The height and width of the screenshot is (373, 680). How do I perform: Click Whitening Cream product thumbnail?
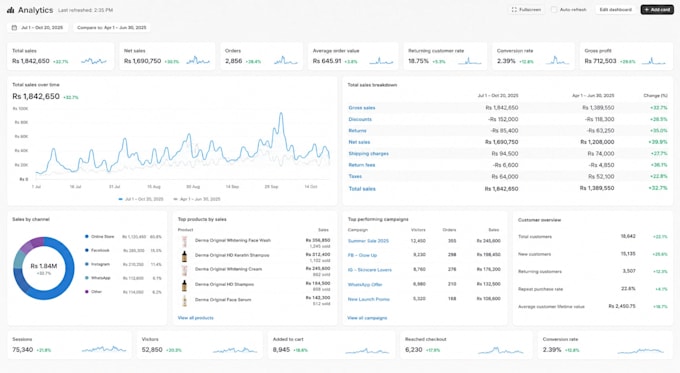coord(184,270)
